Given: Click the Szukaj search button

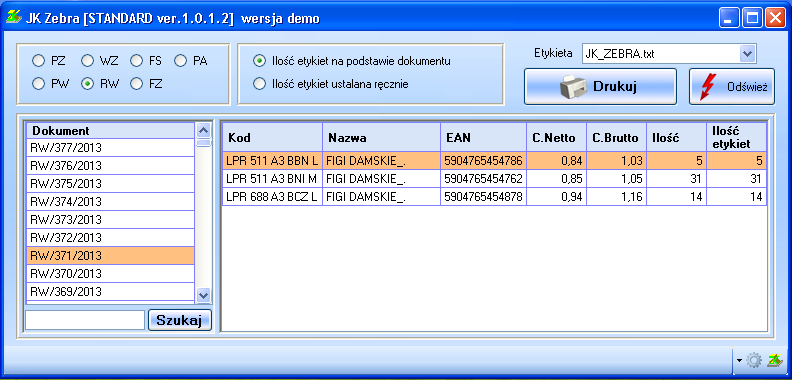Looking at the screenshot, I should click(180, 320).
